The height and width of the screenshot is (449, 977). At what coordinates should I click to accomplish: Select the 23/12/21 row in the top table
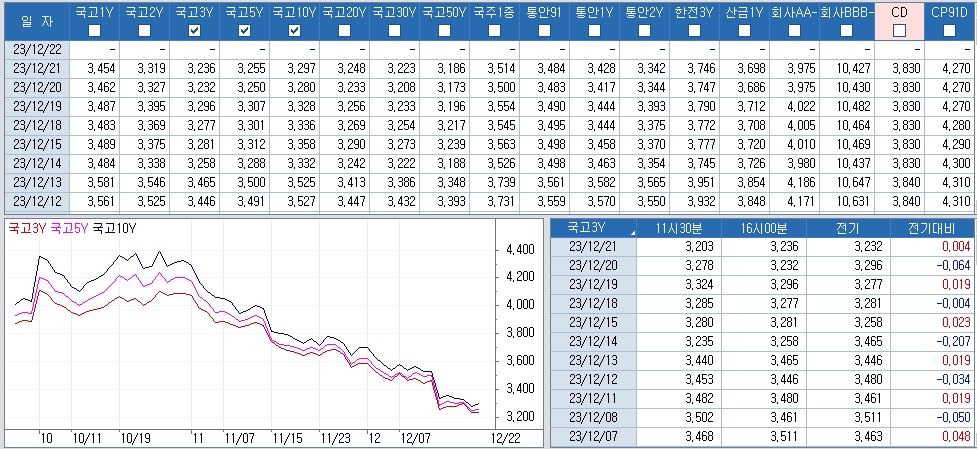[x=35, y=67]
